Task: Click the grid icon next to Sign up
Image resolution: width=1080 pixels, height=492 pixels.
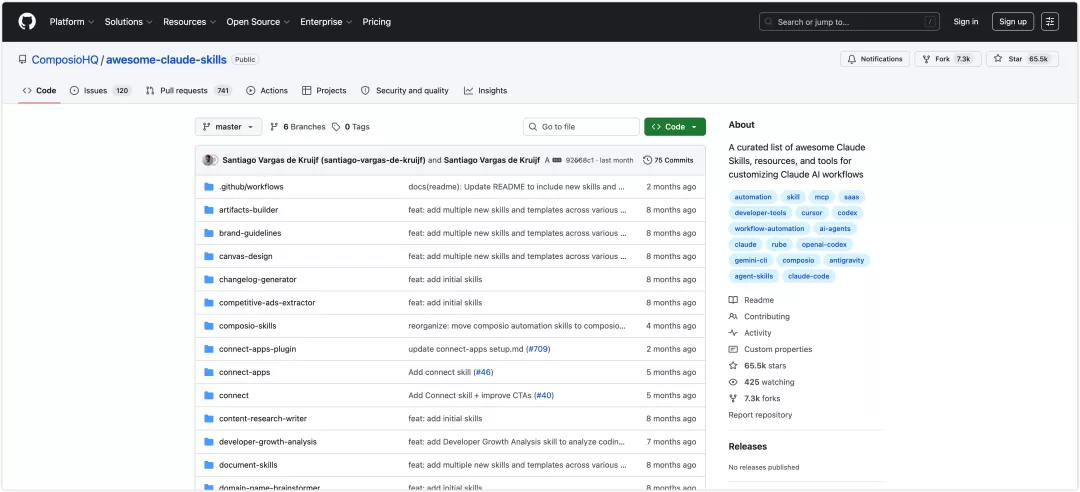Action: point(1050,21)
